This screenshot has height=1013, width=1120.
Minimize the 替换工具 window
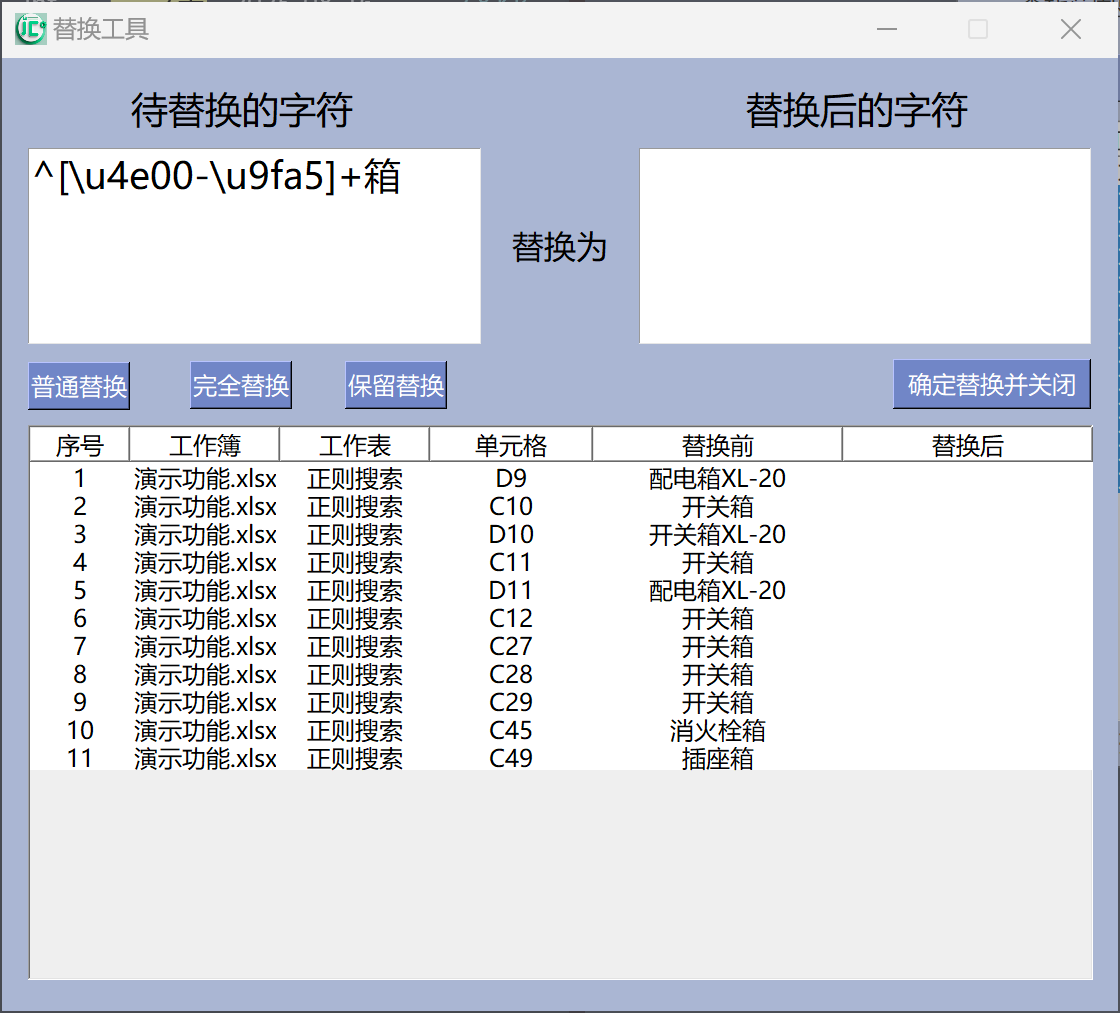pos(886,30)
